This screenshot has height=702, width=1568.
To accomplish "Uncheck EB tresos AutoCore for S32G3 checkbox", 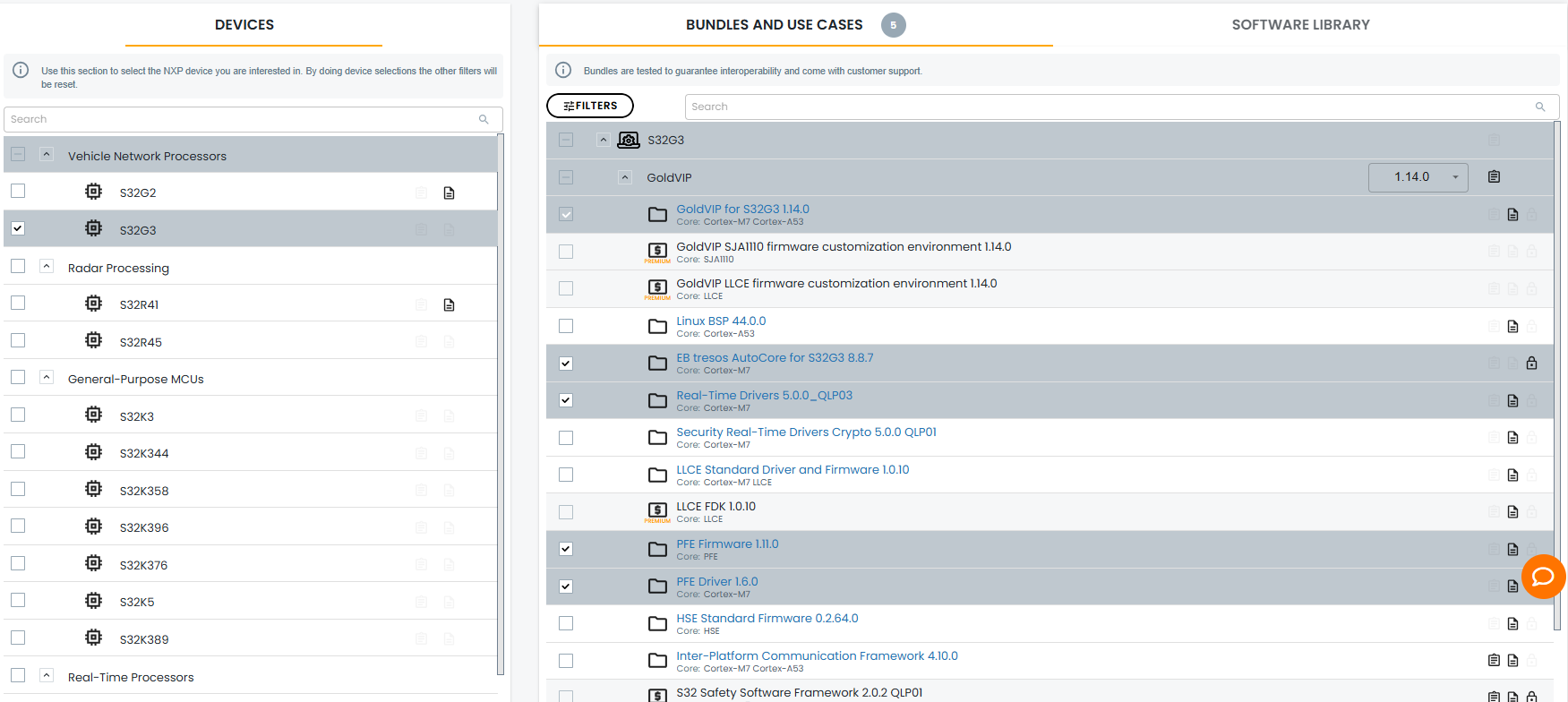I will 566,364.
